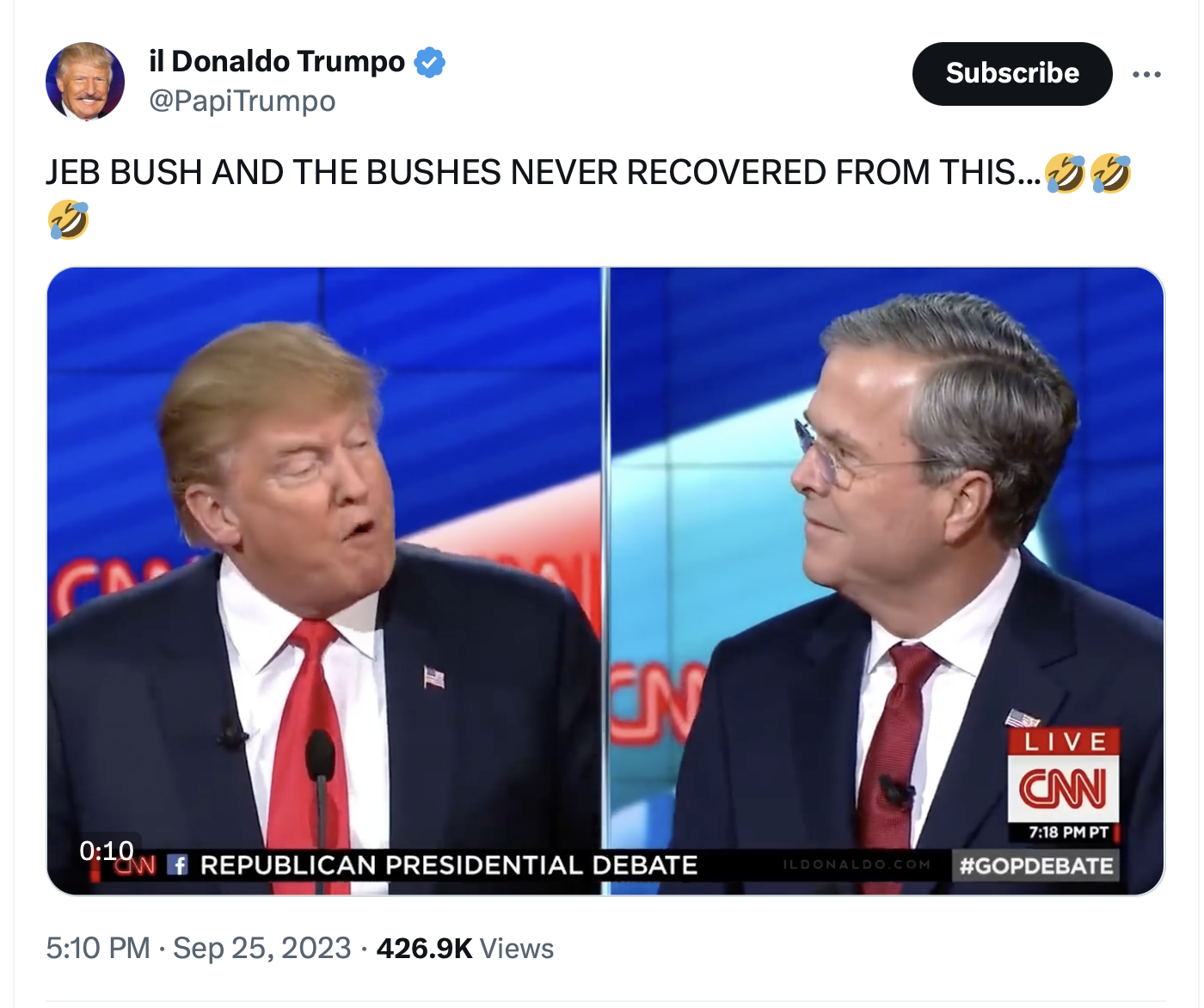
Task: Click the 5:10 PM Sep 25, 2023 timestamp
Action: click(x=199, y=948)
